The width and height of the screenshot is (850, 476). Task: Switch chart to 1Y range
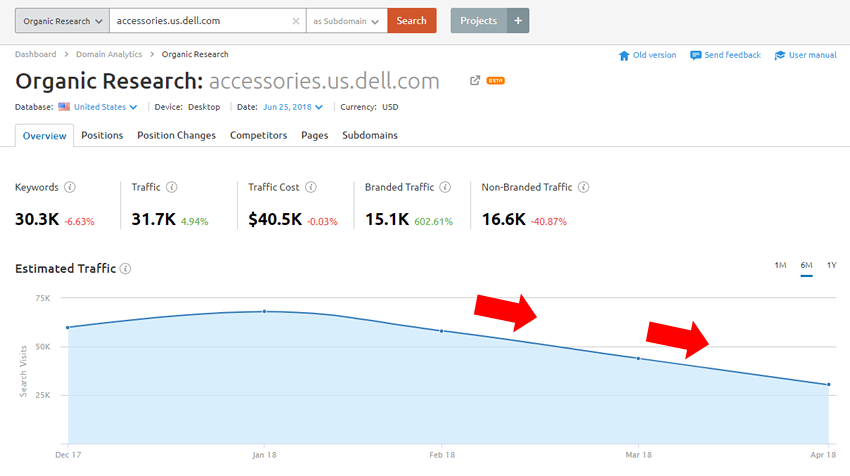coord(831,265)
